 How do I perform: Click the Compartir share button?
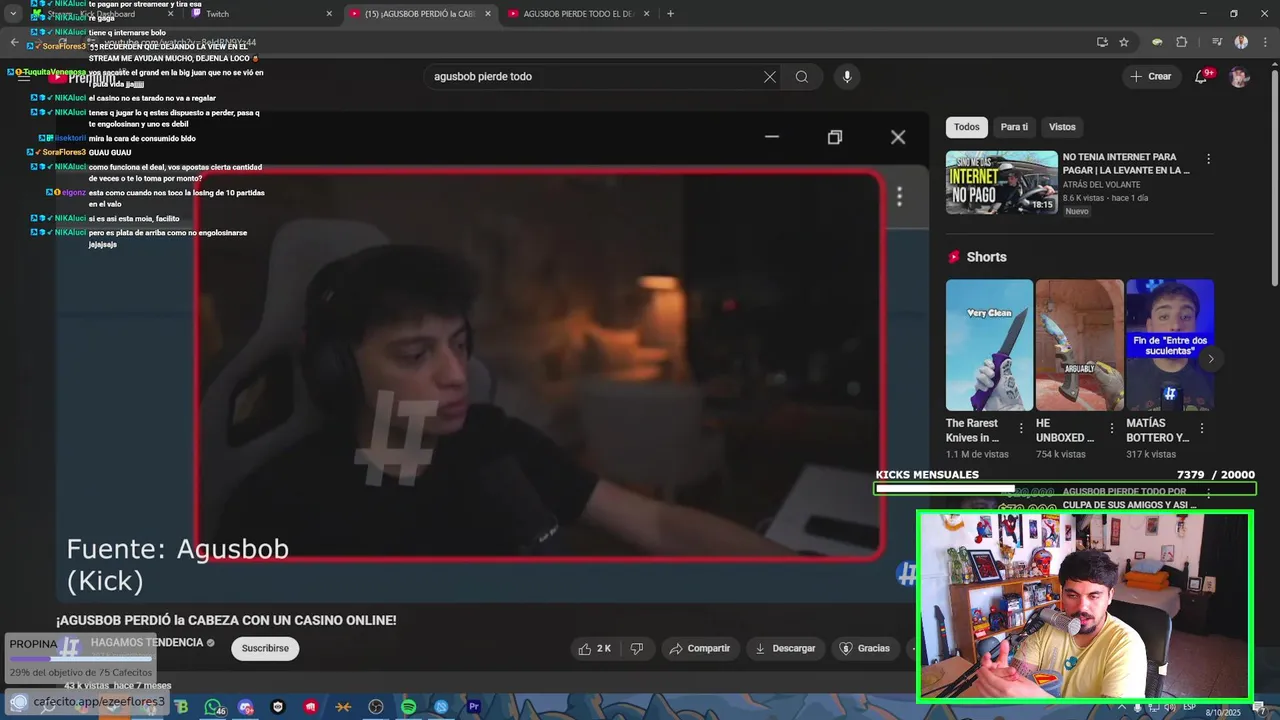point(700,648)
